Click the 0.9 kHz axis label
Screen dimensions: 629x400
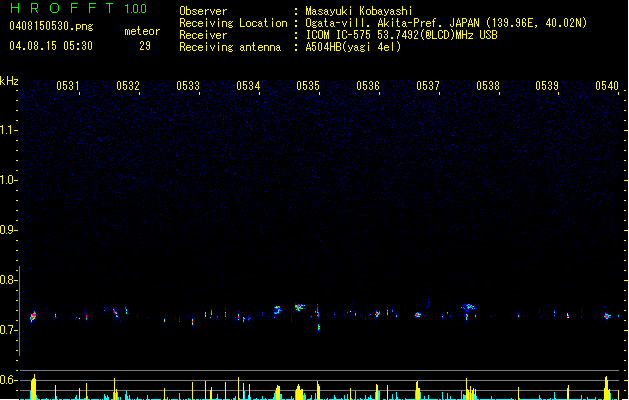coord(8,230)
